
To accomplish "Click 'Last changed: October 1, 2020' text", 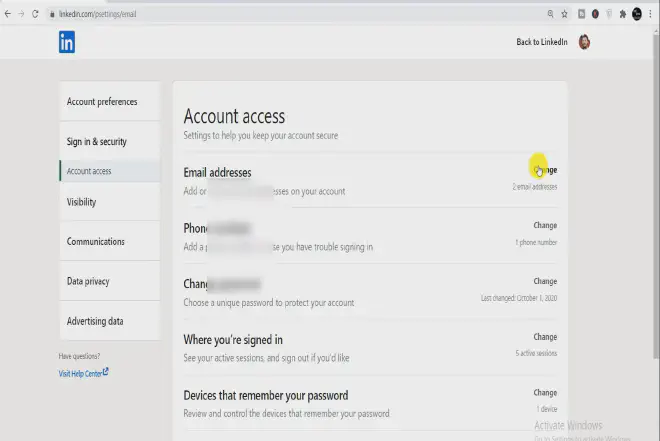I will pos(519,298).
